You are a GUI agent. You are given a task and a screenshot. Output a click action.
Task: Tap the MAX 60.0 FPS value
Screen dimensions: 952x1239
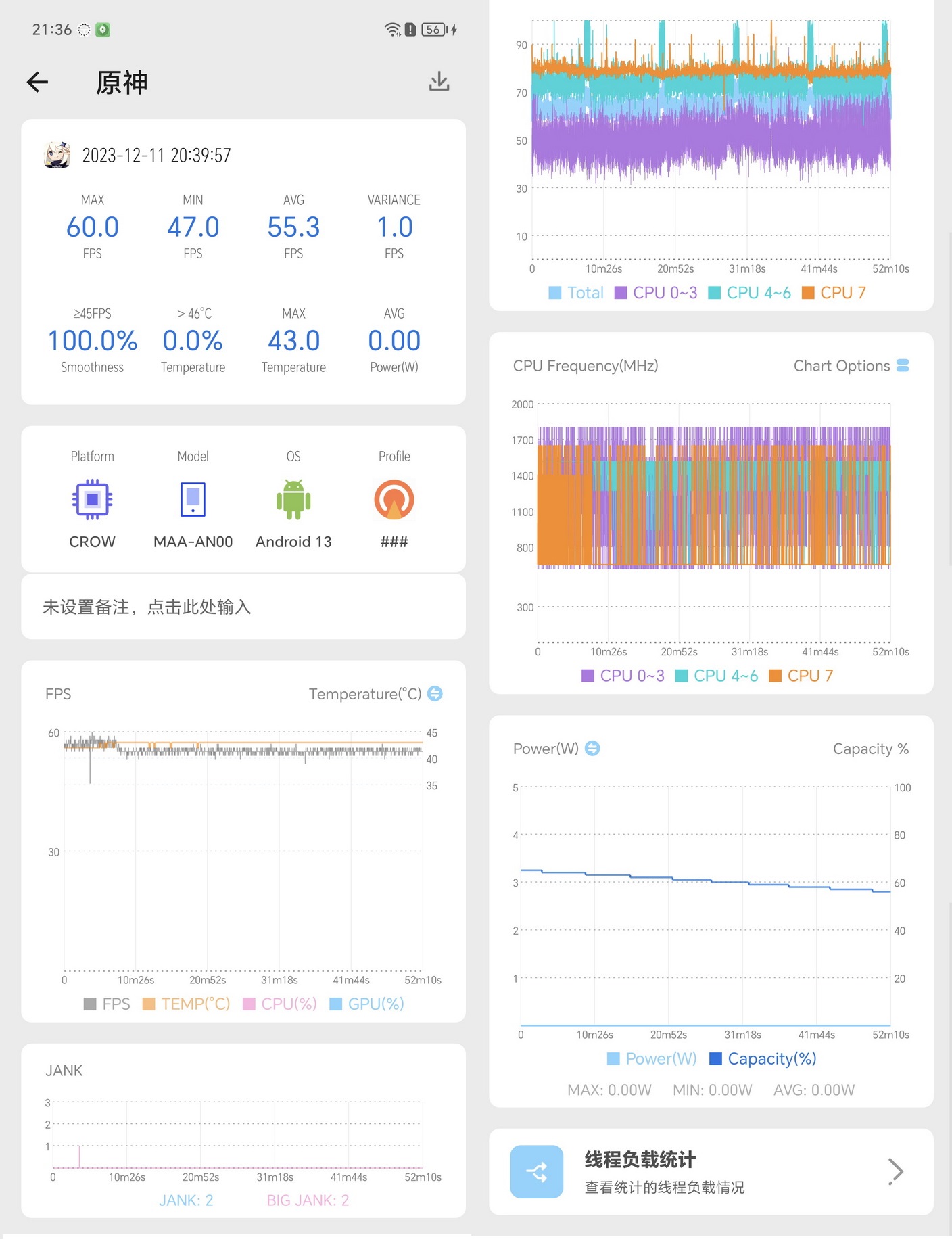tap(93, 227)
